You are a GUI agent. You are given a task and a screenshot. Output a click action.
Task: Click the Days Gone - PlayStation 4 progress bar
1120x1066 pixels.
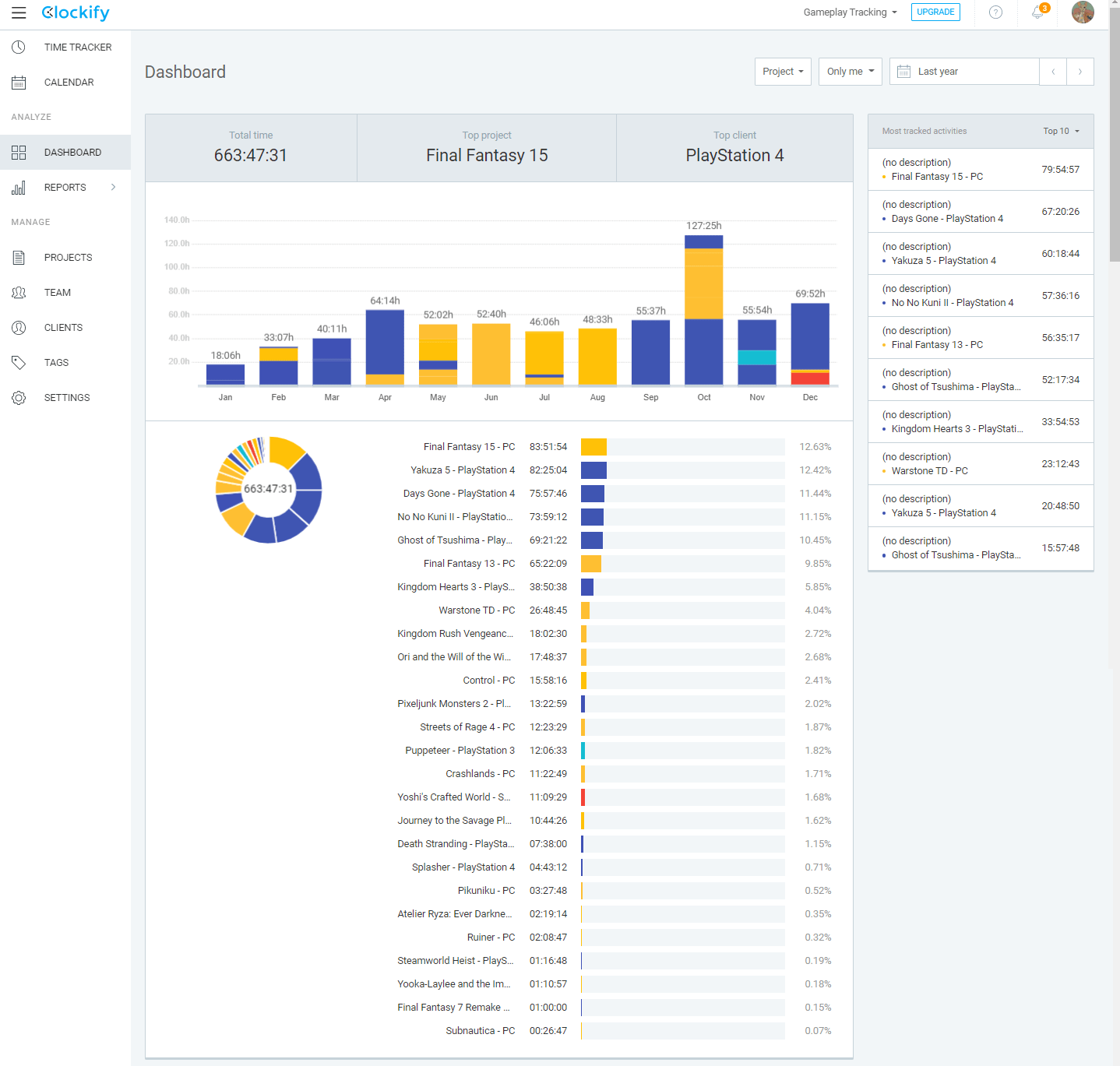point(683,494)
